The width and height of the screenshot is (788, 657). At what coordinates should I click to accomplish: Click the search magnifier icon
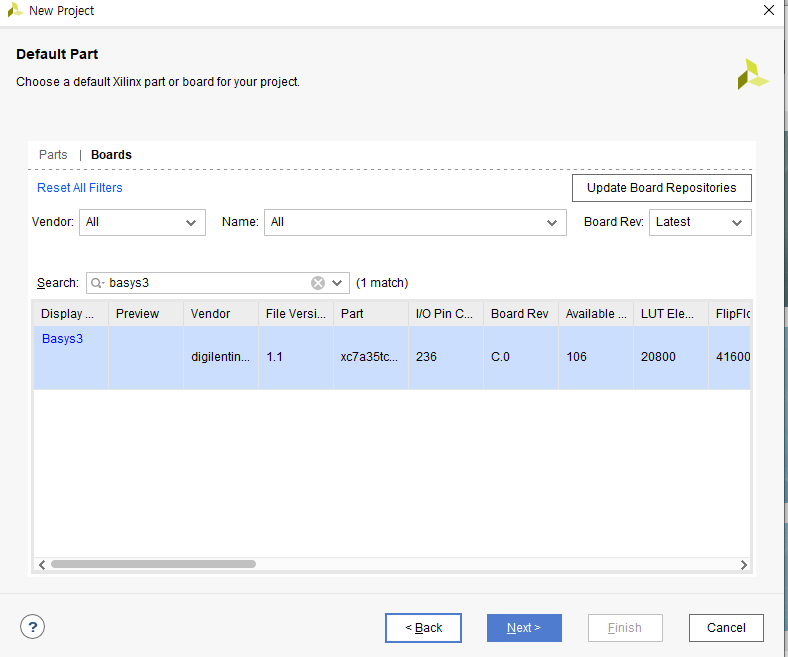tap(98, 283)
